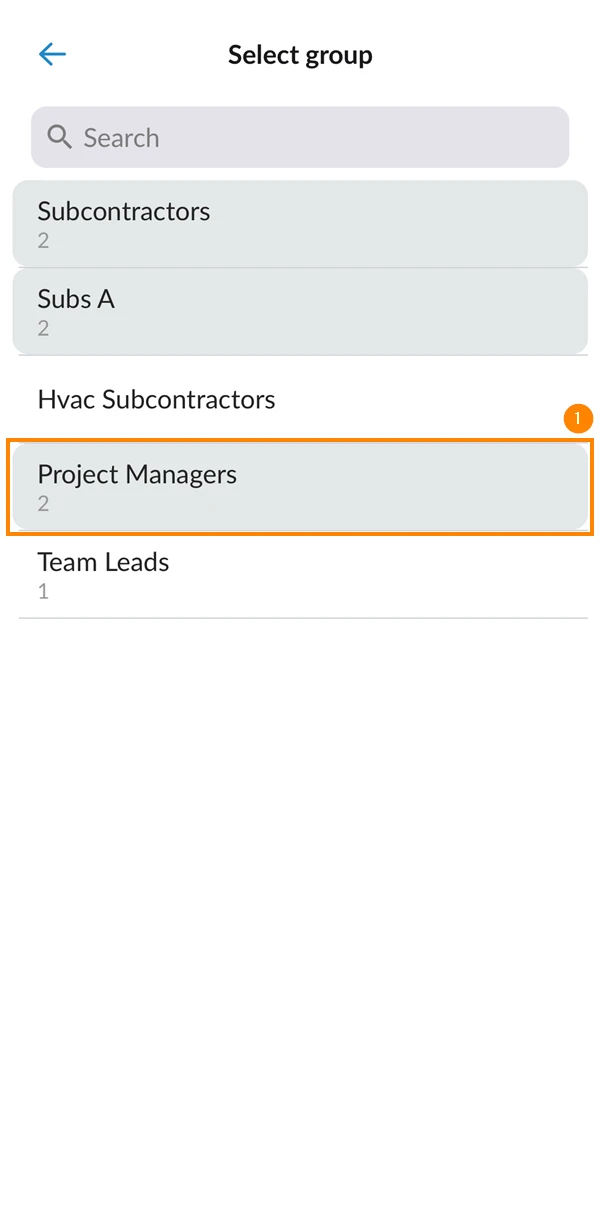Tap the member count under Subcontractors

(x=43, y=241)
